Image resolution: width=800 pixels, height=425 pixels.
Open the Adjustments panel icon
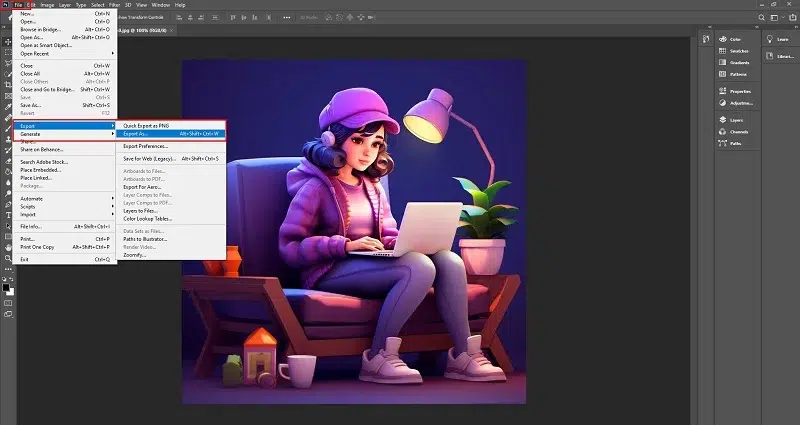[x=722, y=103]
